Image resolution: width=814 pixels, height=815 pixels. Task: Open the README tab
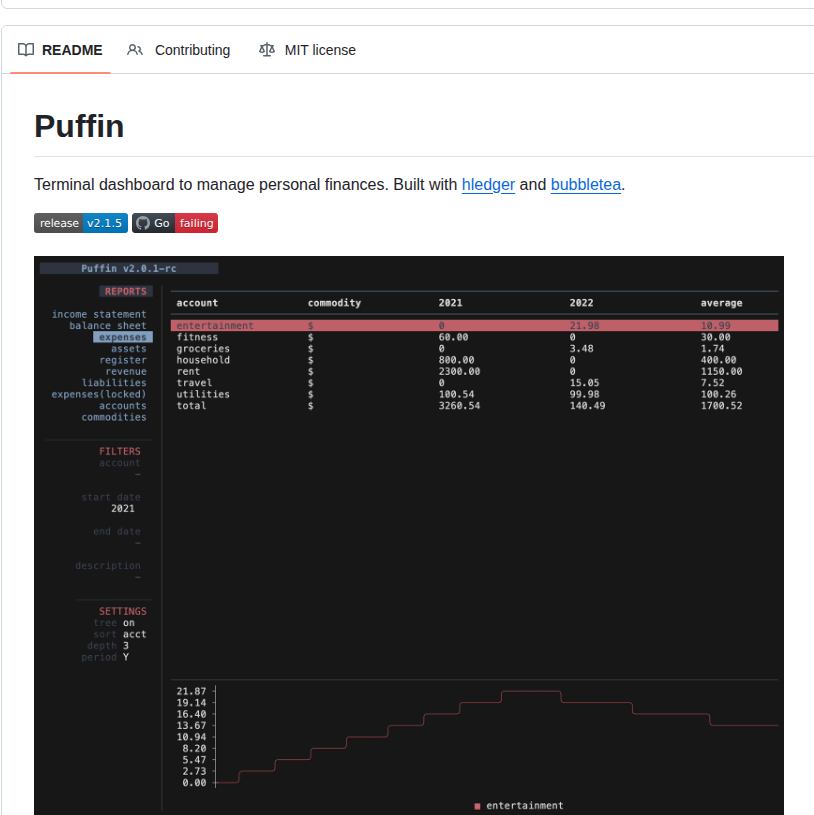coord(60,50)
